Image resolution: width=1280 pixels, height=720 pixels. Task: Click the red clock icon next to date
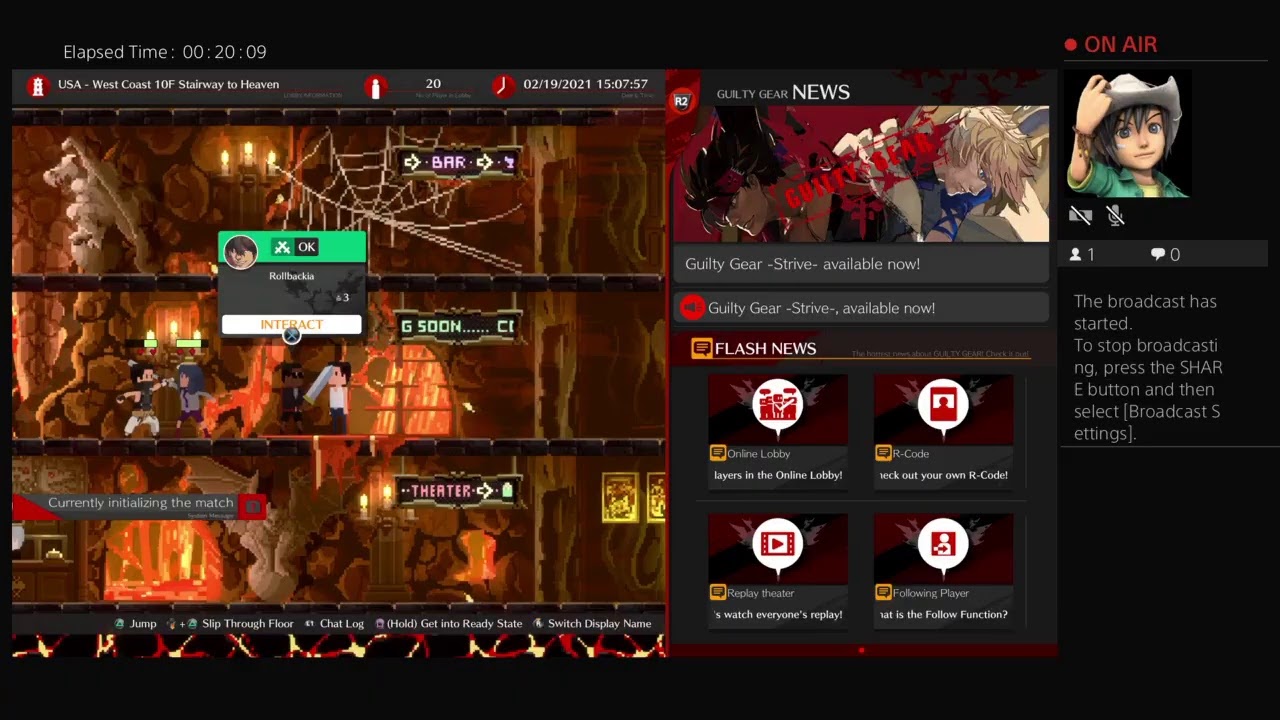(503, 86)
